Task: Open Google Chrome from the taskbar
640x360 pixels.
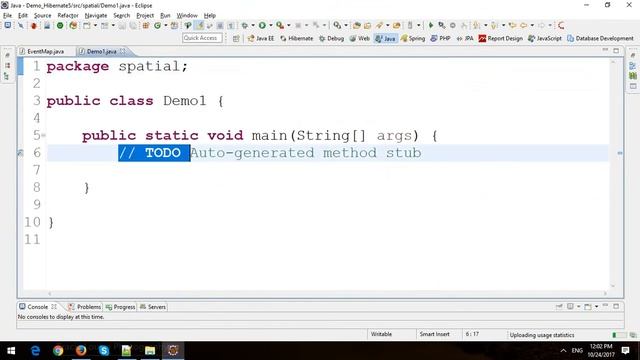Action: 58,351
